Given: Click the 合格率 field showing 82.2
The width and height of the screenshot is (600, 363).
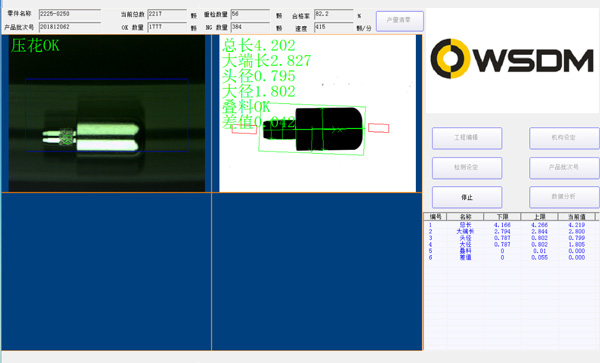Looking at the screenshot, I should pos(334,14).
